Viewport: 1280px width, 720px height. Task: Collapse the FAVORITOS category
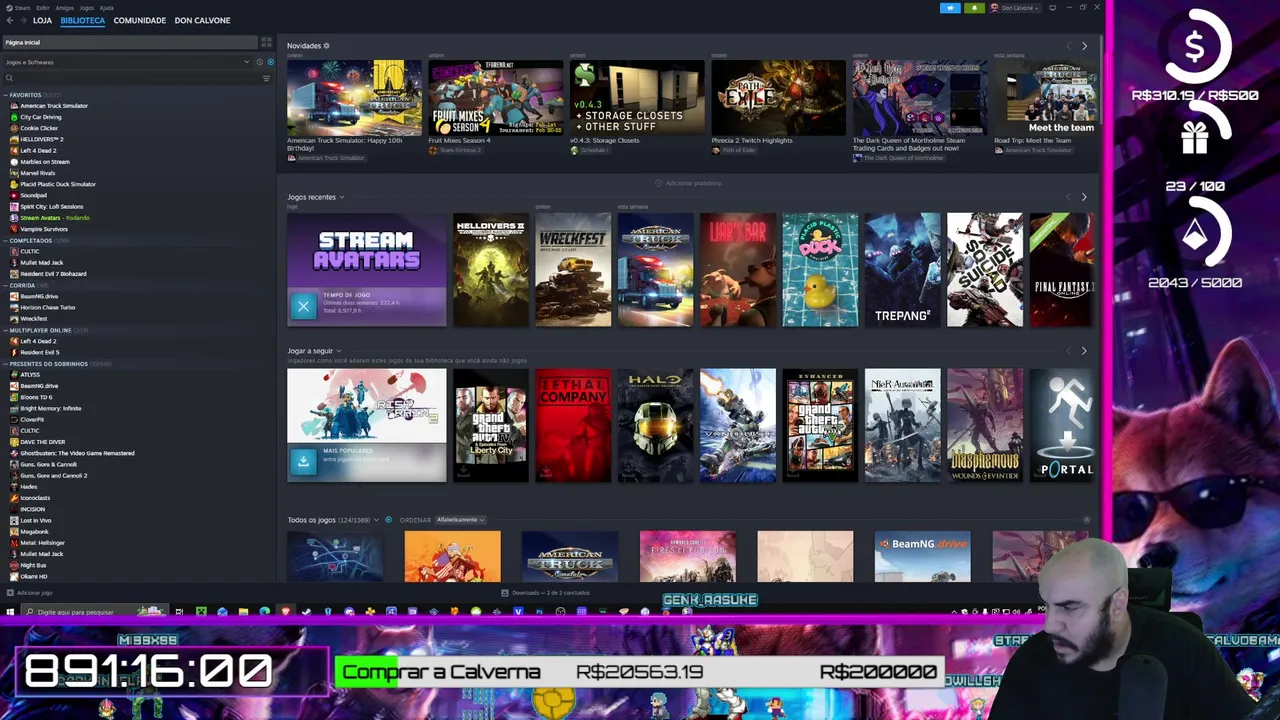pyautogui.click(x=6, y=95)
